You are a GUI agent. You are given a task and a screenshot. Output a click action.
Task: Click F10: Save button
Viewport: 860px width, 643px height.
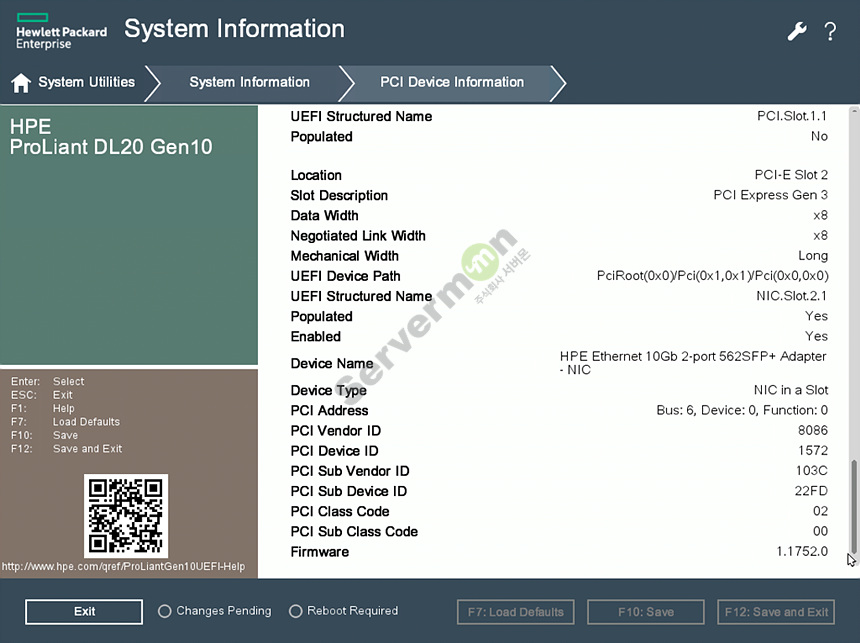[646, 612]
